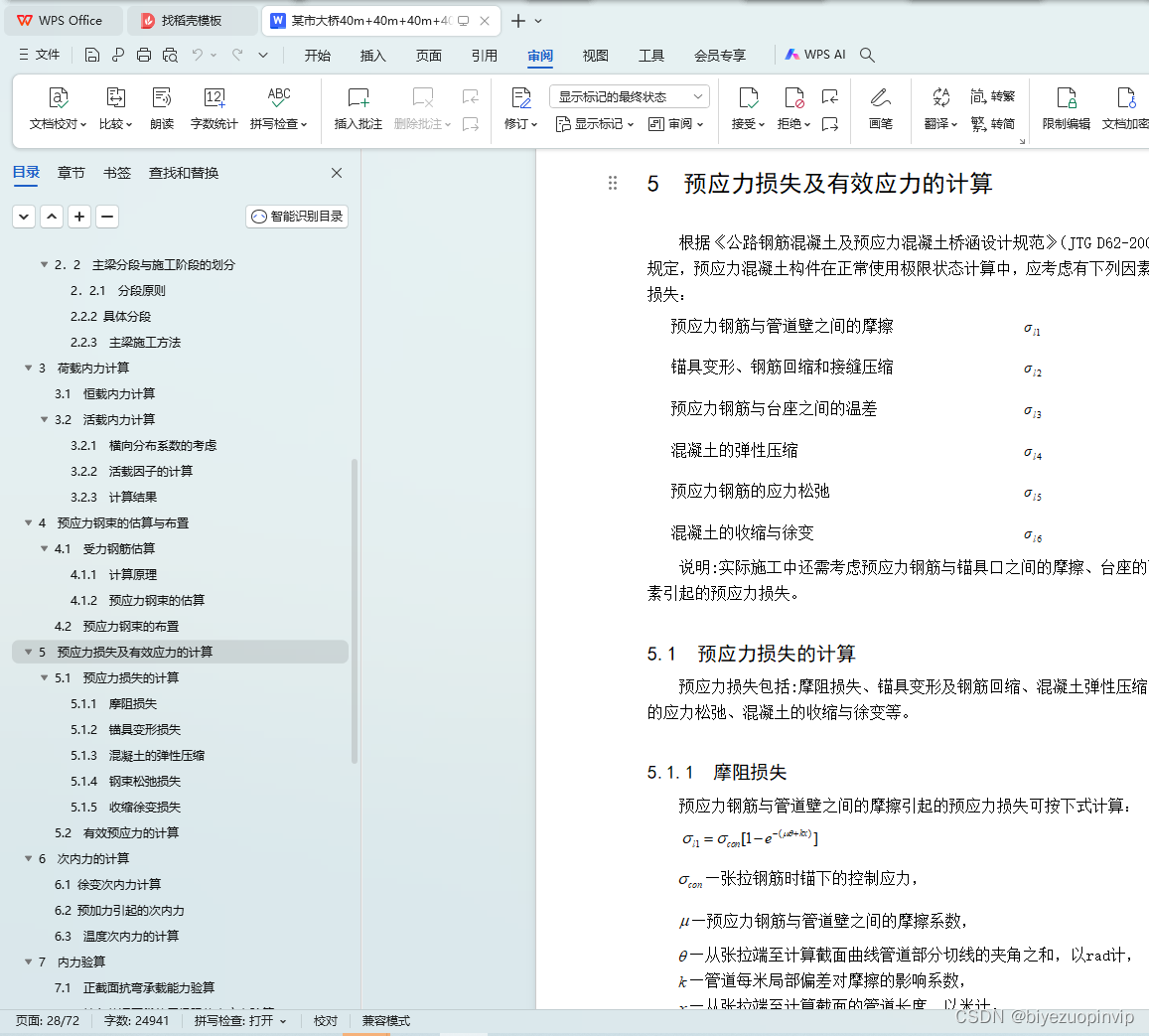The width and height of the screenshot is (1149, 1036).
Task: Open the 翻译 translate tool
Action: (x=940, y=108)
